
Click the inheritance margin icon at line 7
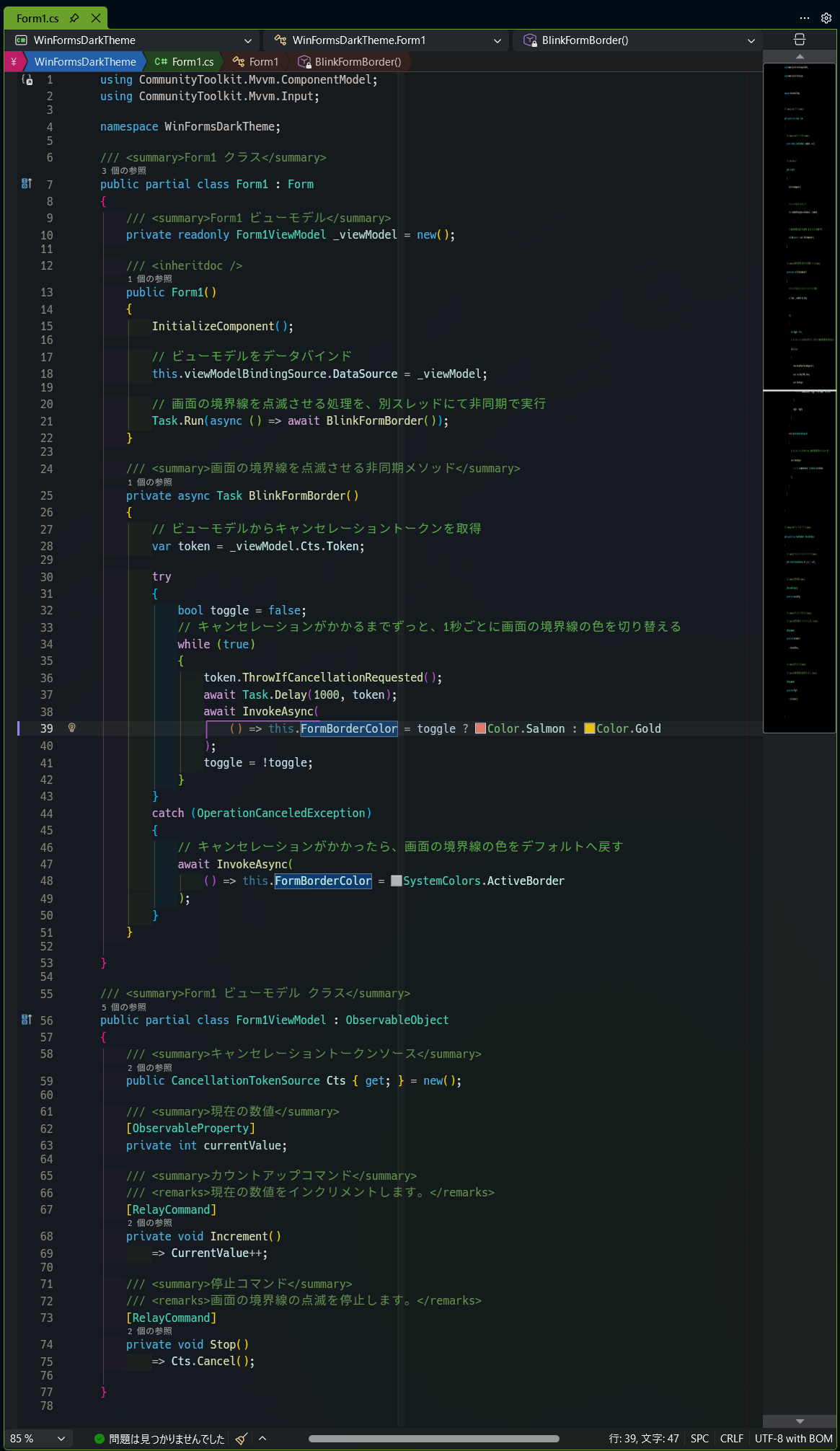tap(27, 184)
